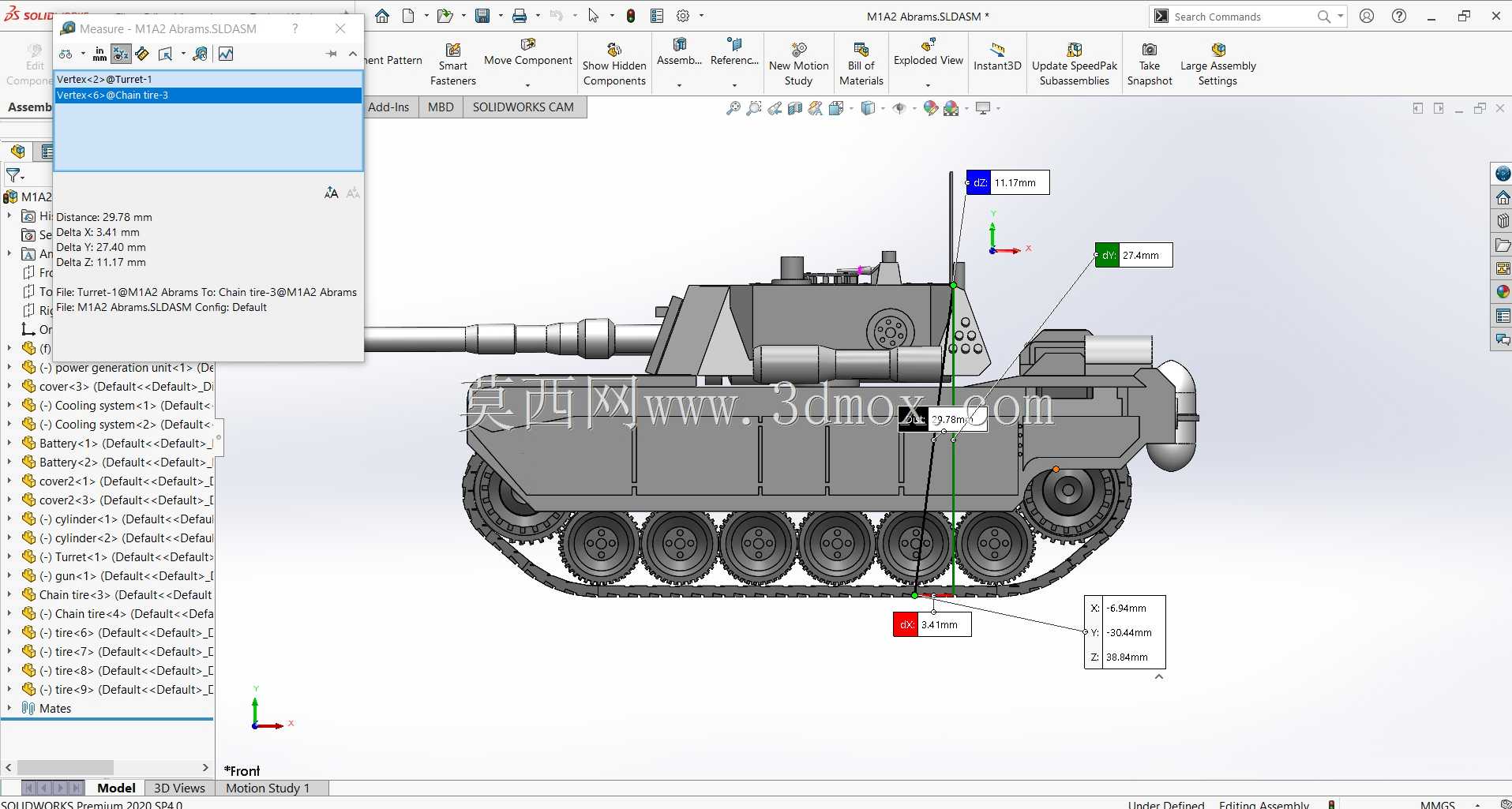Expand the Chain tire<3> tree node
Image resolution: width=1512 pixels, height=809 pixels.
[9, 594]
